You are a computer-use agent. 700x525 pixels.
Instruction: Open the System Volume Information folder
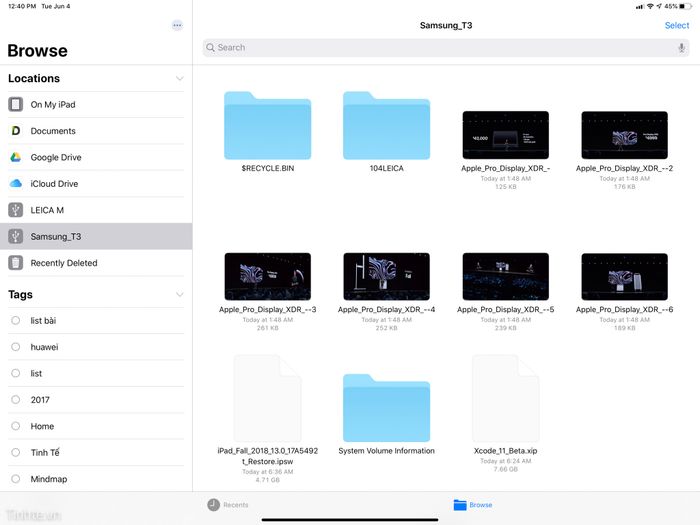pyautogui.click(x=386, y=408)
